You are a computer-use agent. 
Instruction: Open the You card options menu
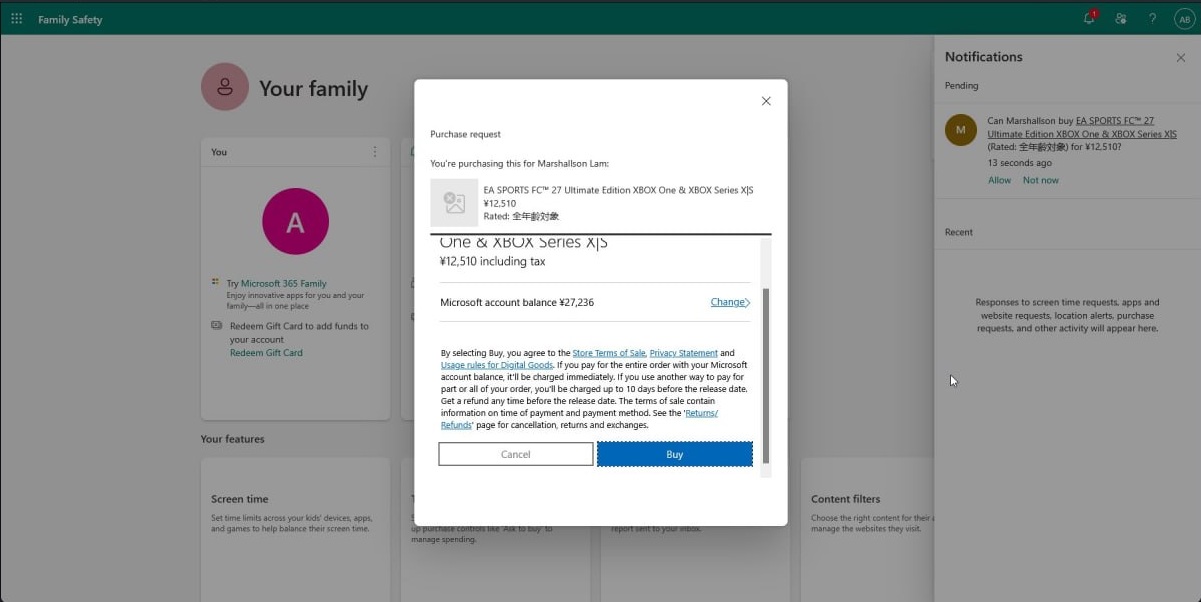pos(375,152)
